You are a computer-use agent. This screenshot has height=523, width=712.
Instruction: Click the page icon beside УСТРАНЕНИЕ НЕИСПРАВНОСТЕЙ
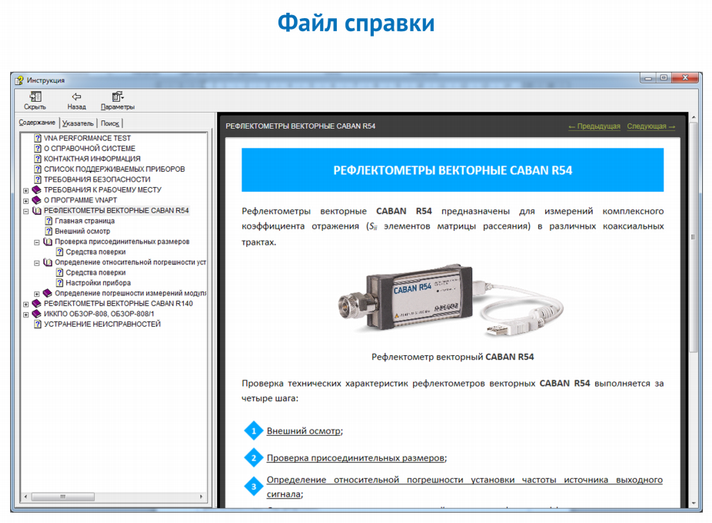pos(38,324)
